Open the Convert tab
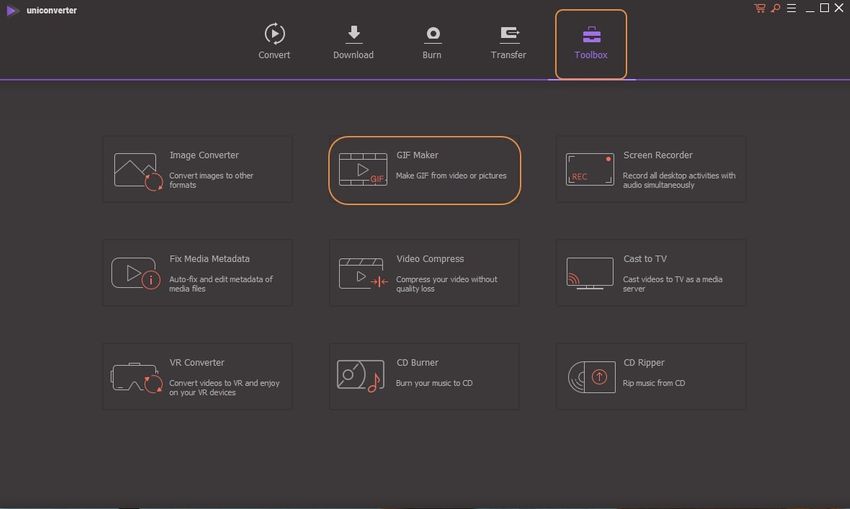Image resolution: width=850 pixels, height=509 pixels. (274, 42)
